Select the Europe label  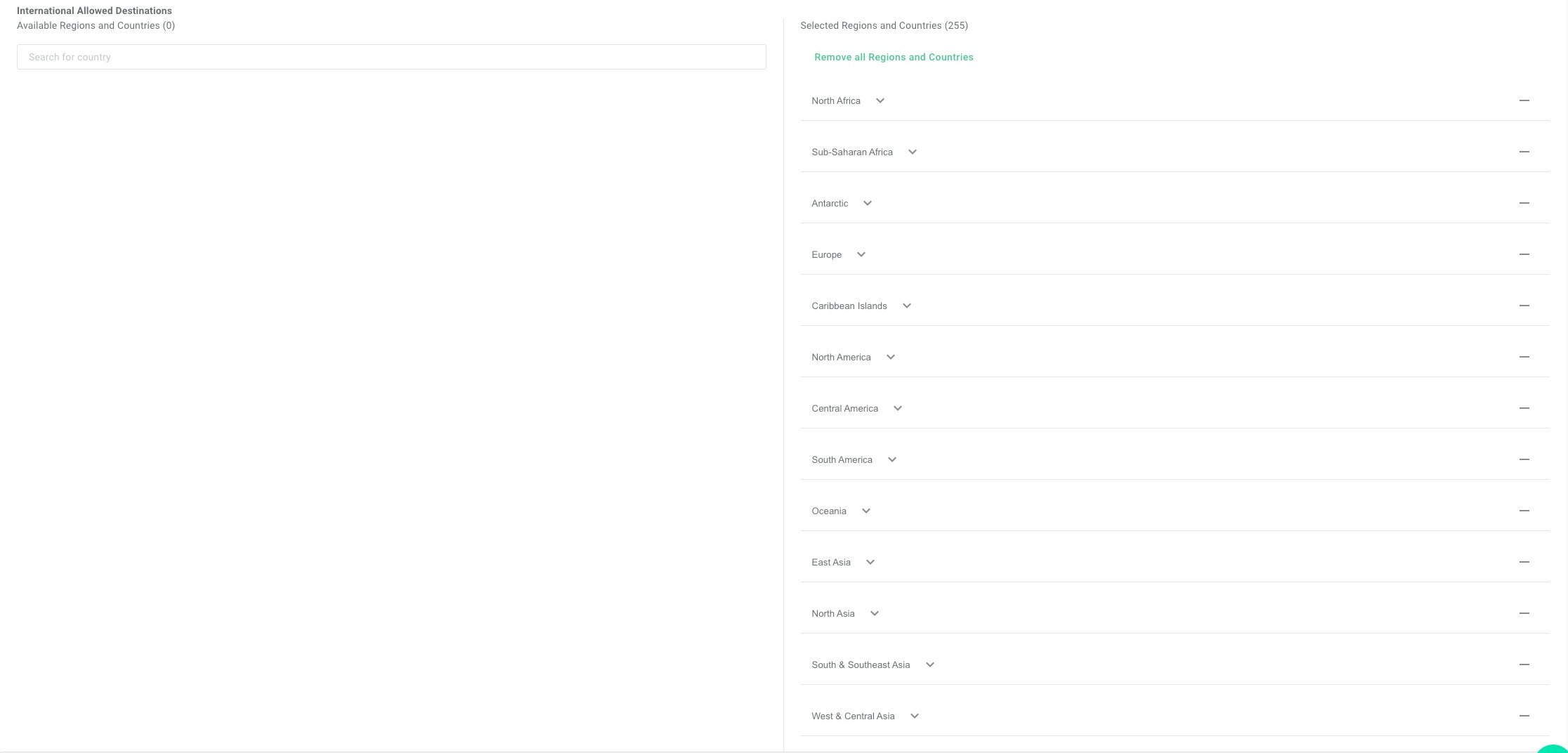tap(826, 254)
